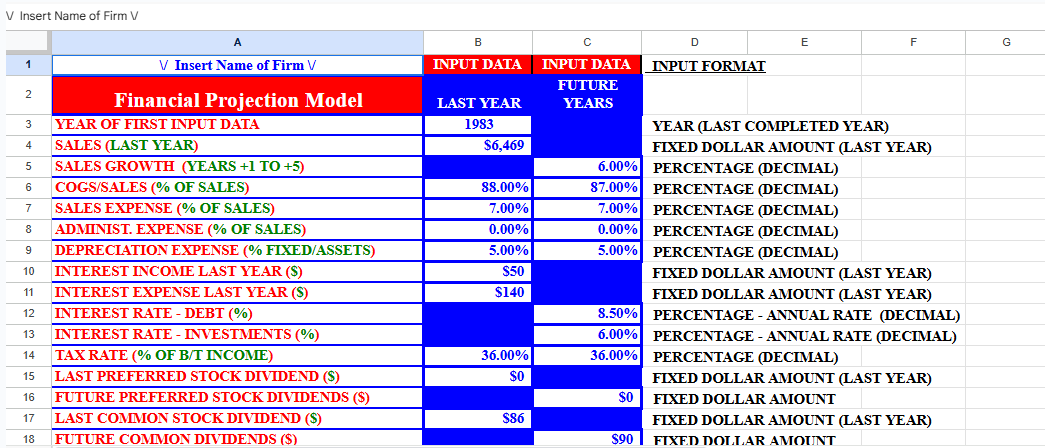Click row header 10

tap(25, 272)
